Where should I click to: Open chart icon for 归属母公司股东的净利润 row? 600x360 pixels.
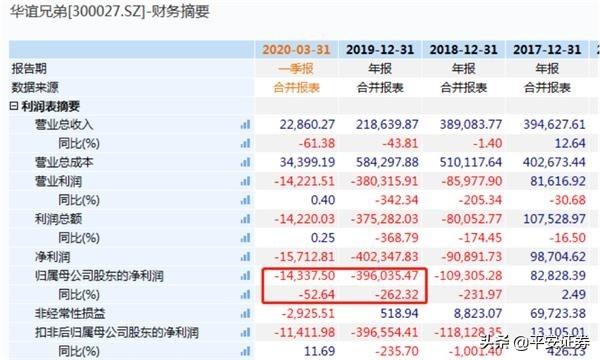(x=245, y=275)
